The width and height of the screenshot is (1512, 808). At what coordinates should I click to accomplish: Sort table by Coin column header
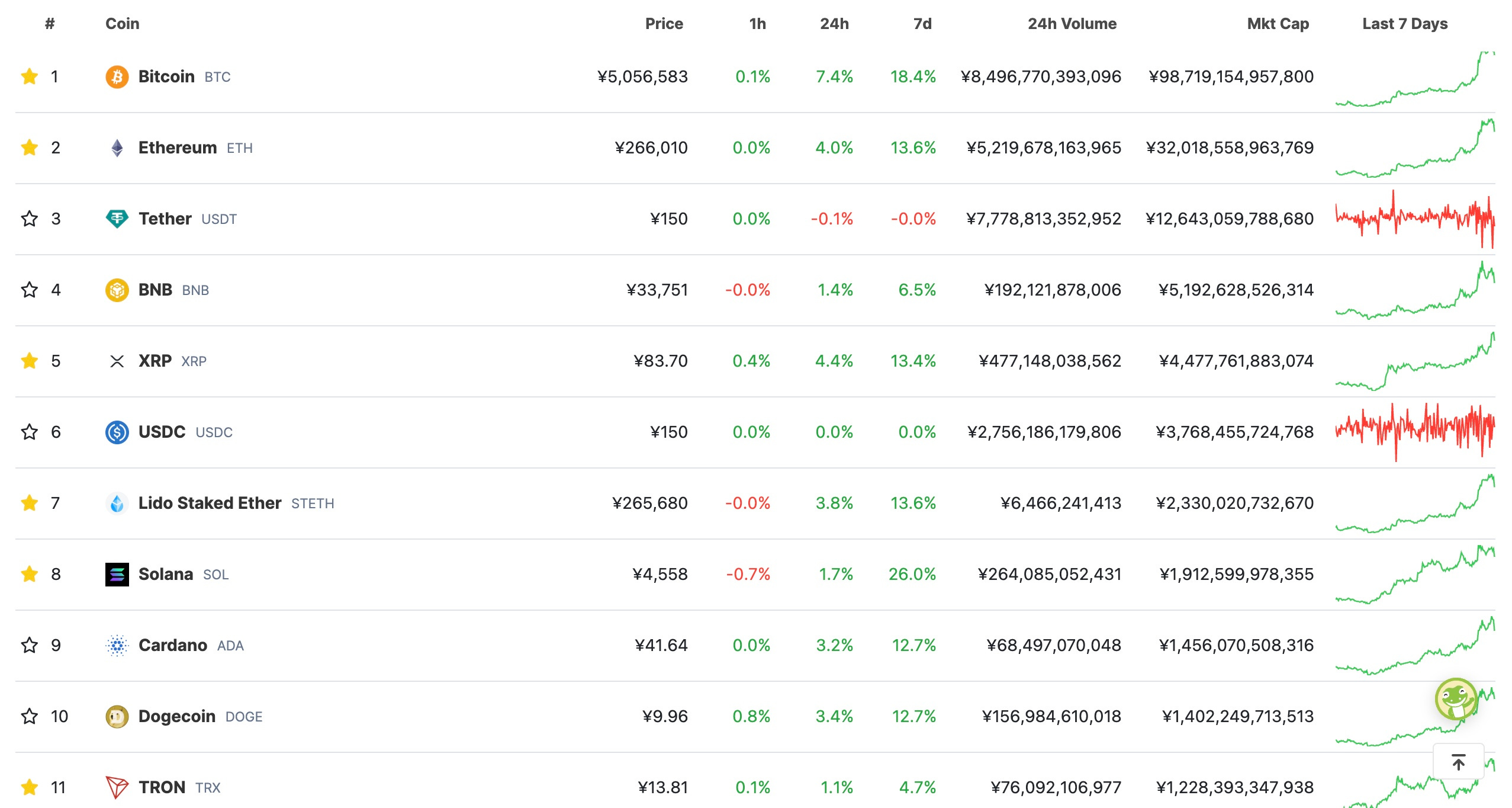pyautogui.click(x=123, y=24)
